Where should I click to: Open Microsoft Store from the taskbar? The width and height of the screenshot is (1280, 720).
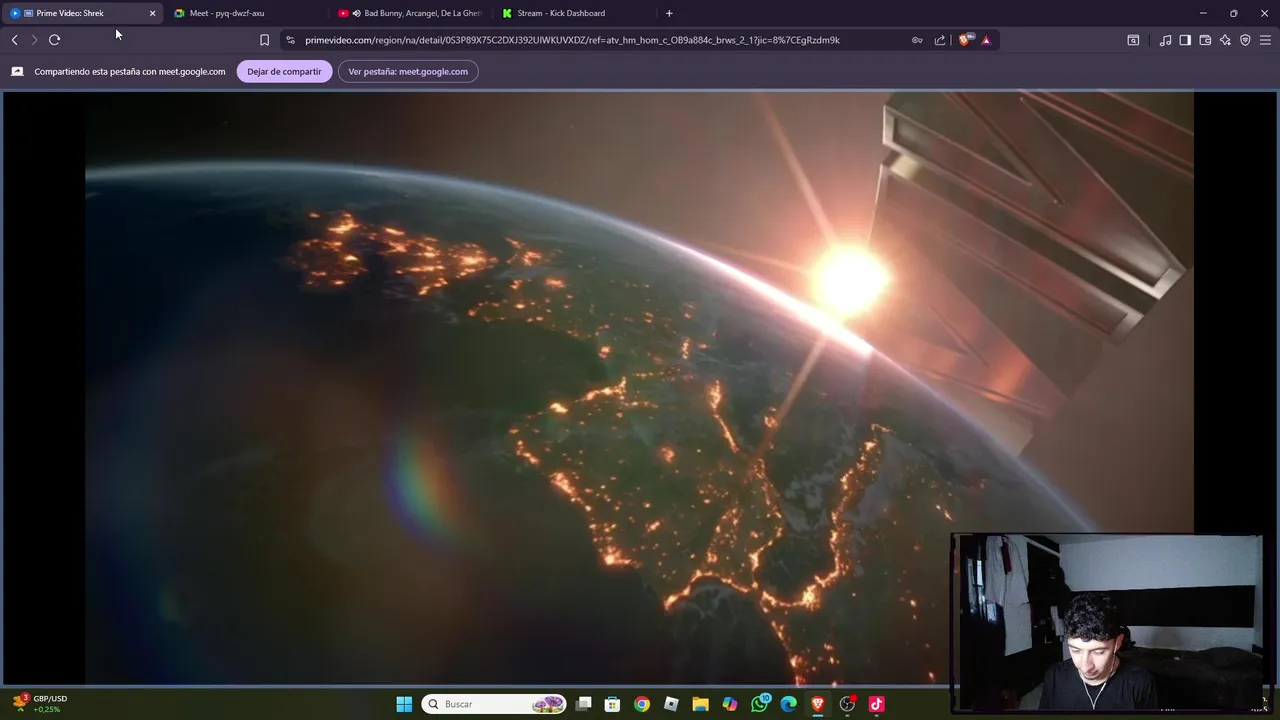612,704
